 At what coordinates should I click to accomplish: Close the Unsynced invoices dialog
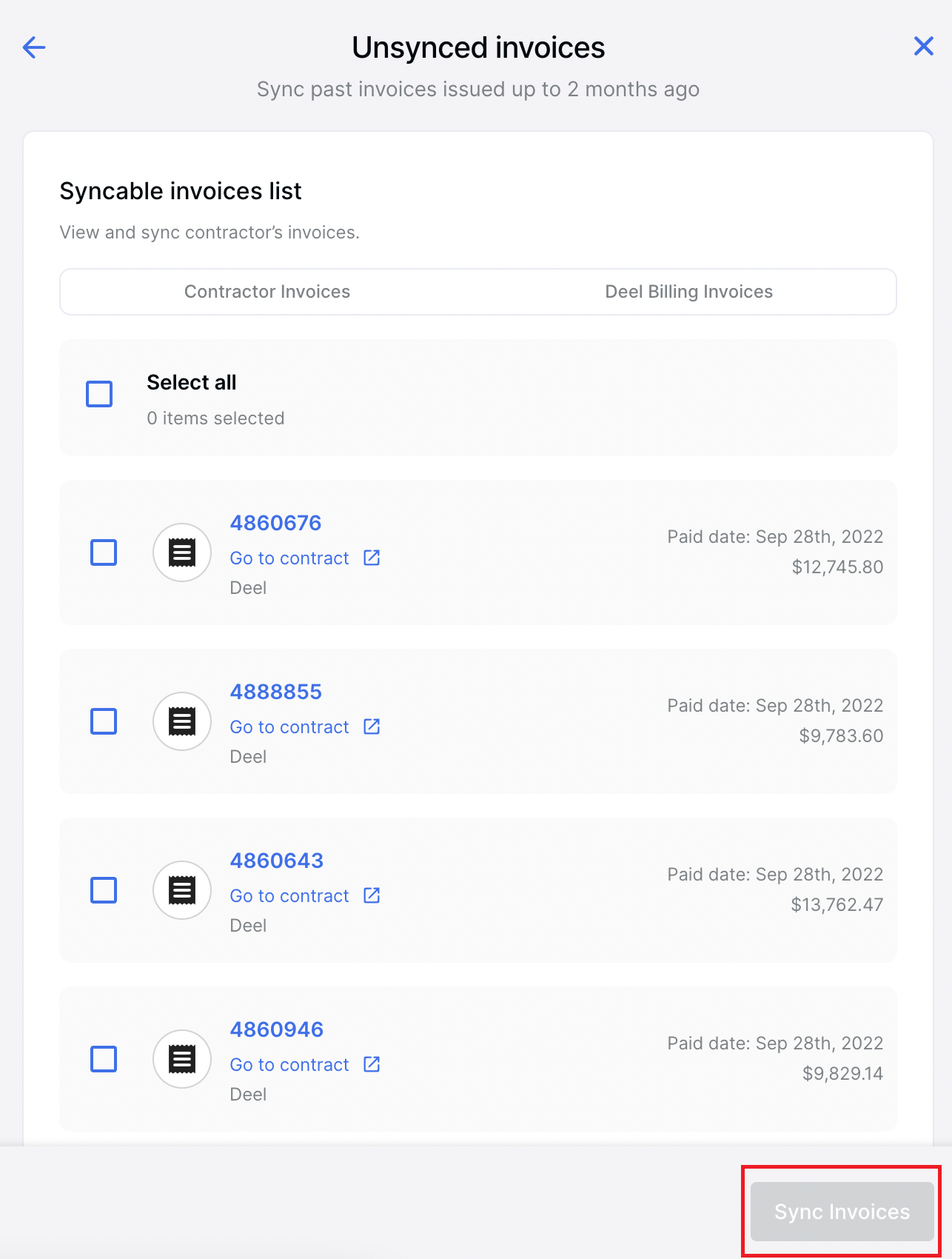[x=923, y=46]
